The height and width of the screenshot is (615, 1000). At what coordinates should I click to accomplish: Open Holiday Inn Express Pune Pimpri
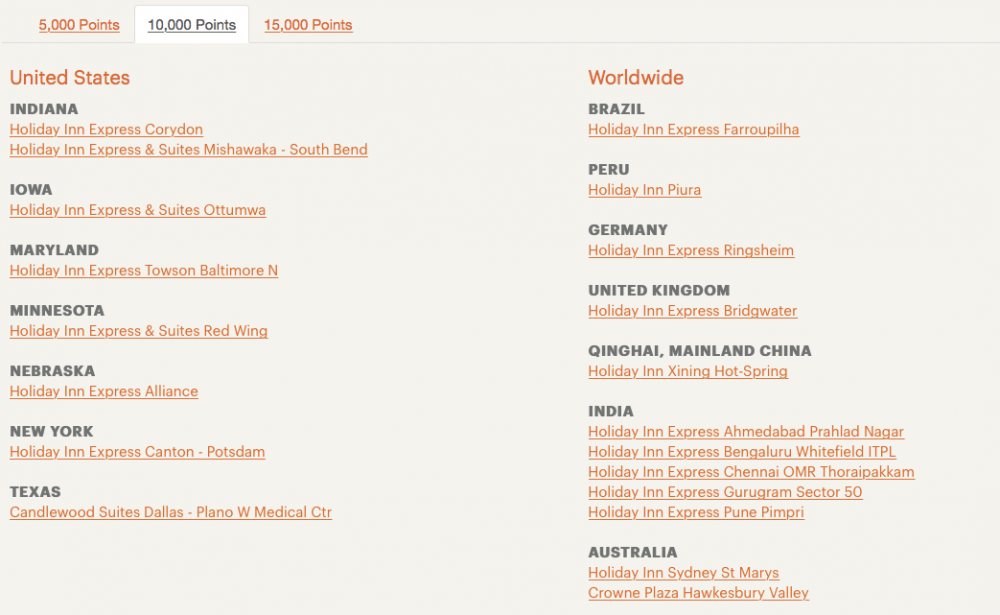(696, 512)
